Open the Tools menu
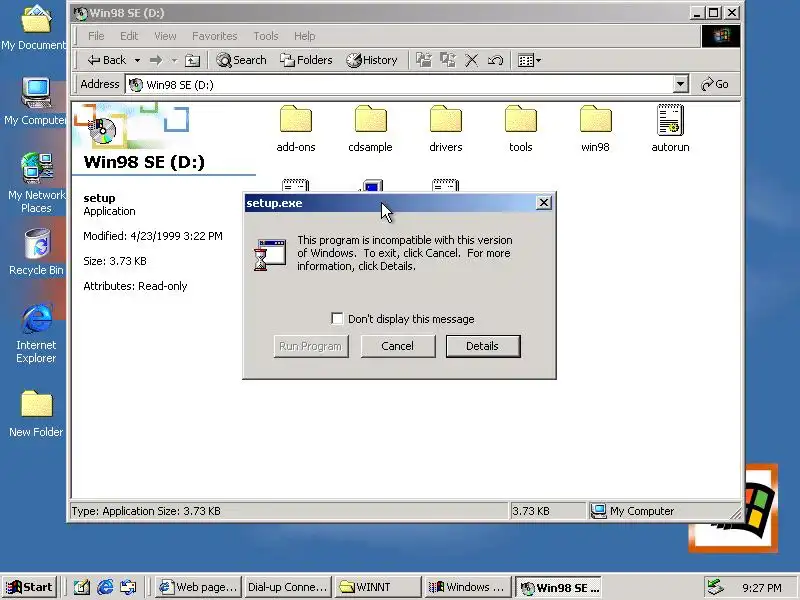800x600 pixels. (266, 36)
